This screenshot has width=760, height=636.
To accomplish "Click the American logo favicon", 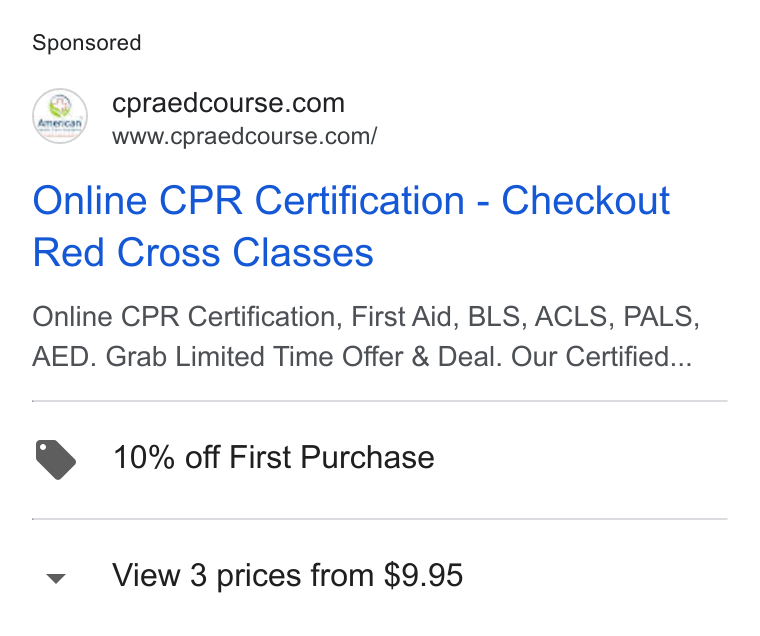I will coord(60,116).
